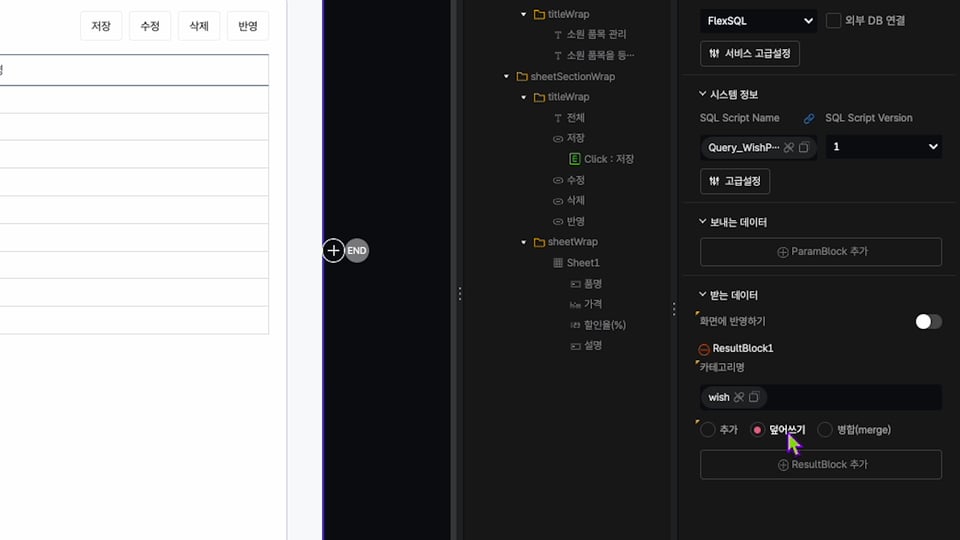Collapse titleWrap arrow under sheetSectionWrap
This screenshot has height=540, width=960.
coord(523,97)
